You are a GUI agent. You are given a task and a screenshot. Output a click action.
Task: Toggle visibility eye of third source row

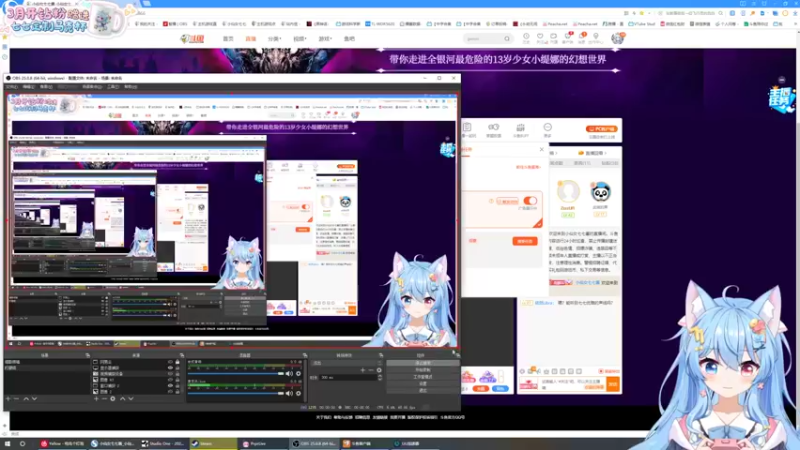170,374
